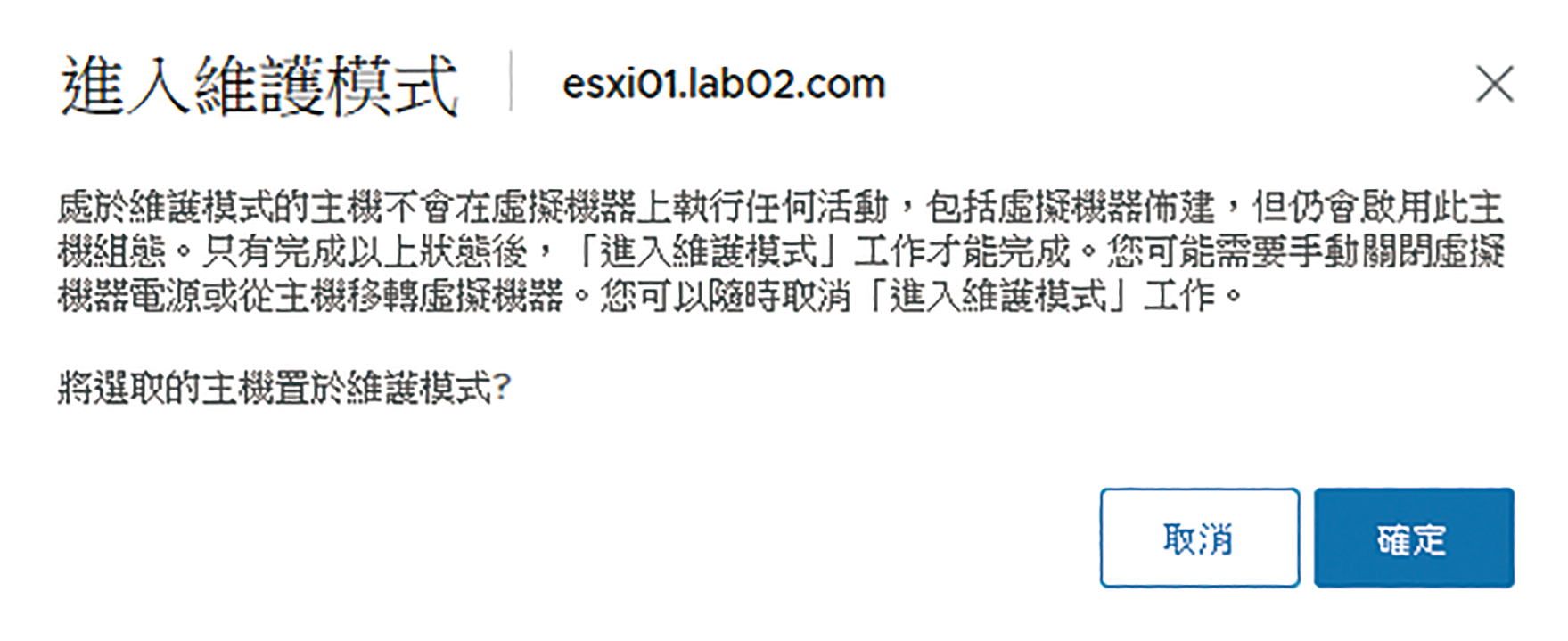This screenshot has width=1568, height=641.
Task: Click the phrase 您可能需要手動關閉虛擬
Action: coord(1306,252)
